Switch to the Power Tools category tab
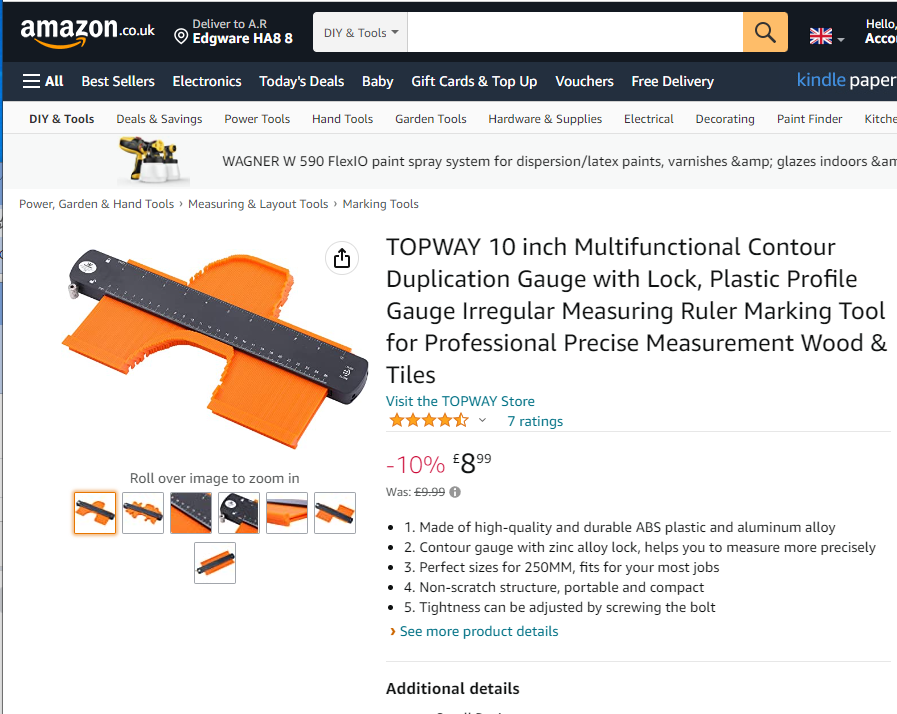 point(257,118)
